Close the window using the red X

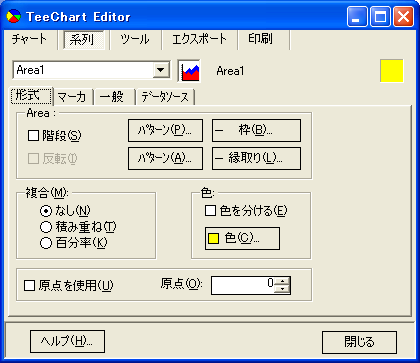click(404, 17)
